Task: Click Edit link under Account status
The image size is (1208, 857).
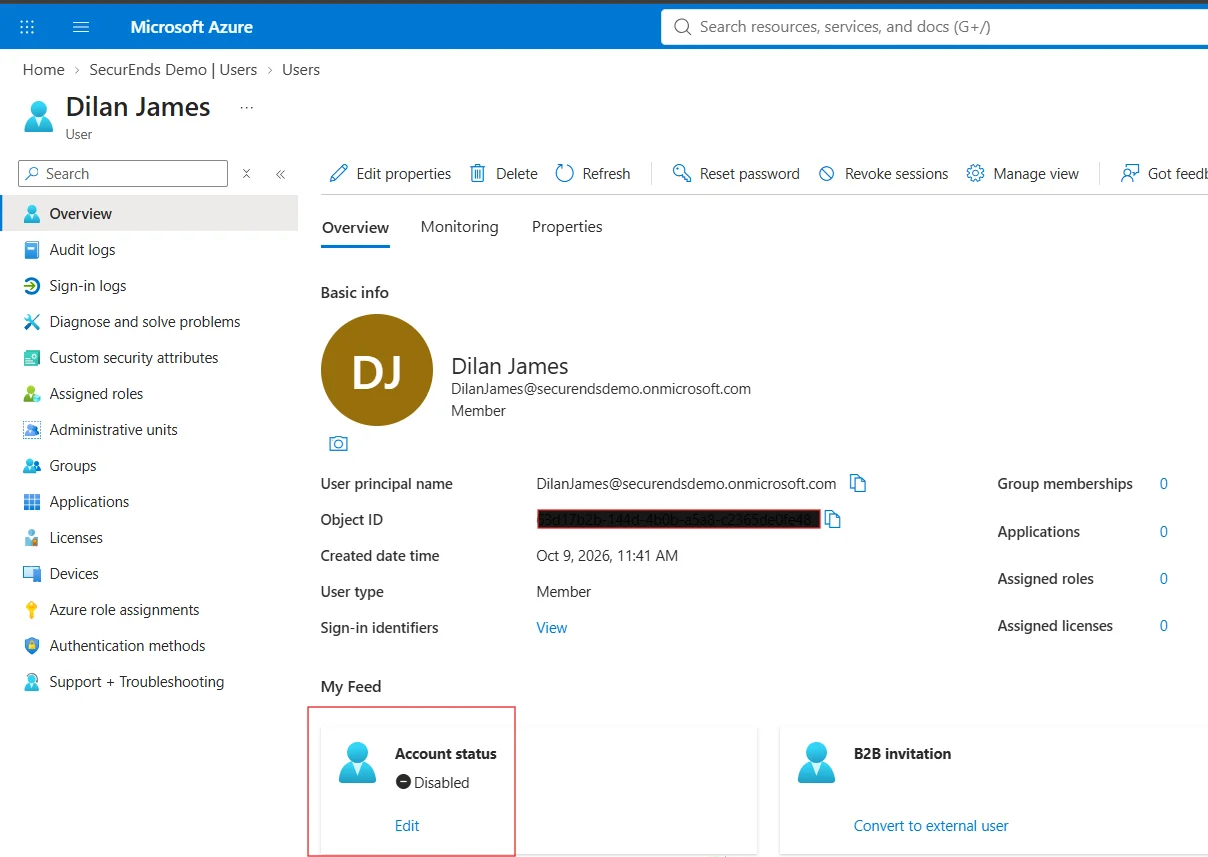Action: pyautogui.click(x=407, y=826)
